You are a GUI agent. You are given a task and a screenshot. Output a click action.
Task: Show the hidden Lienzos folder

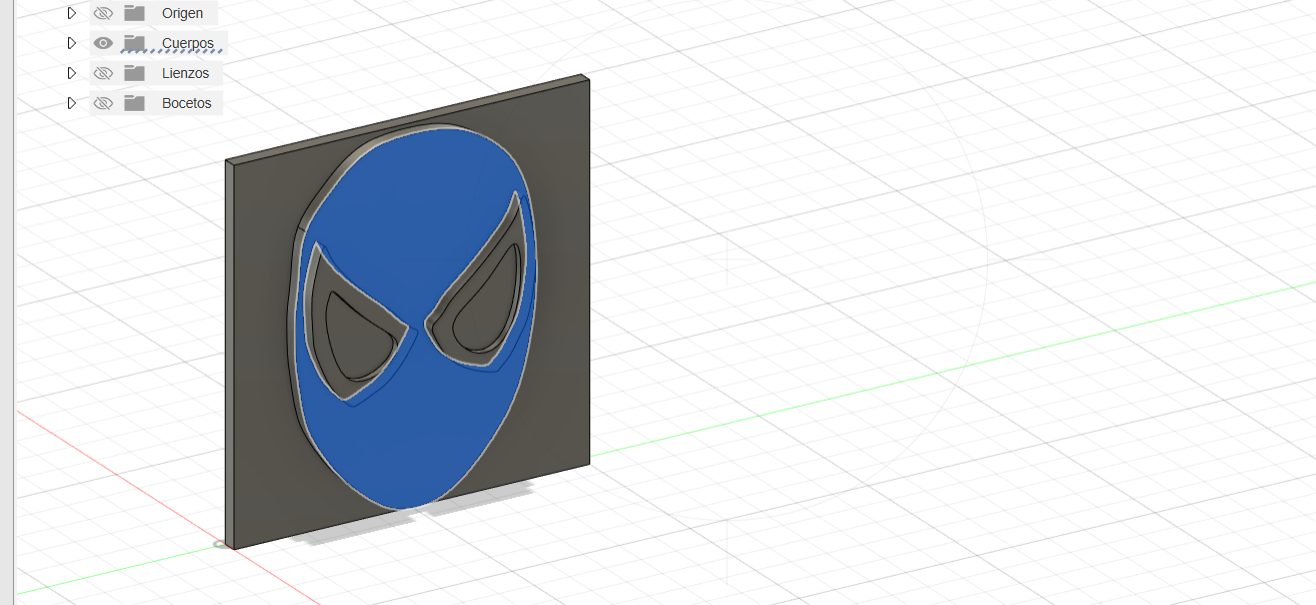102,73
